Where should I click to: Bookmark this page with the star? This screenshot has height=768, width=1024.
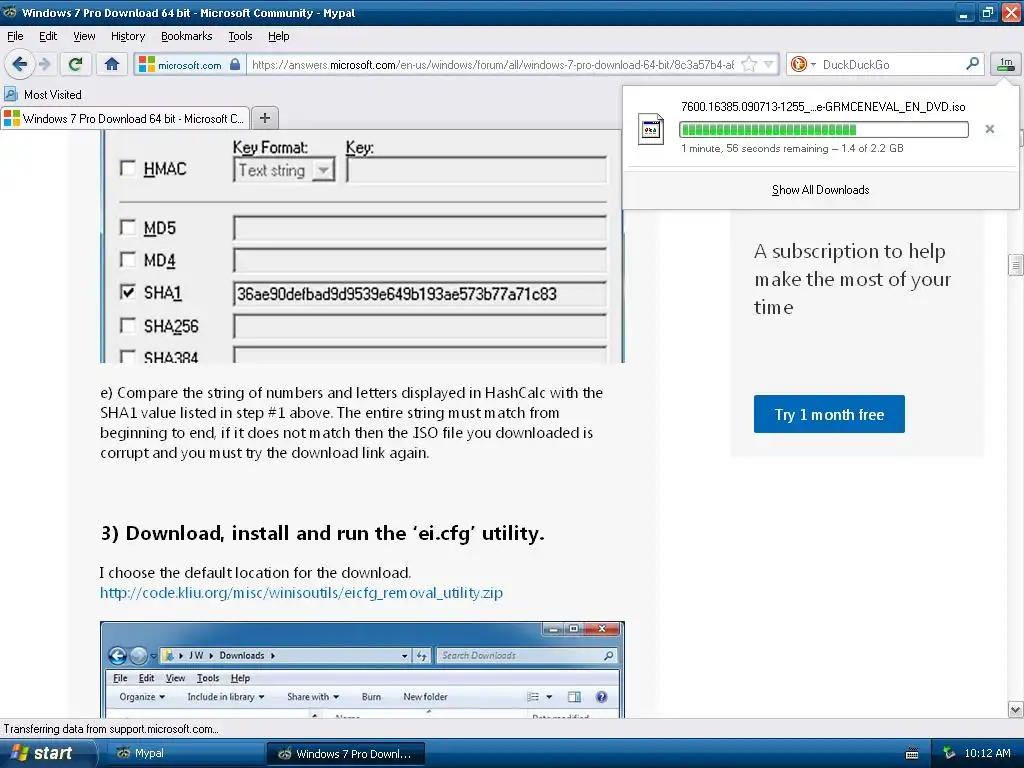click(749, 64)
